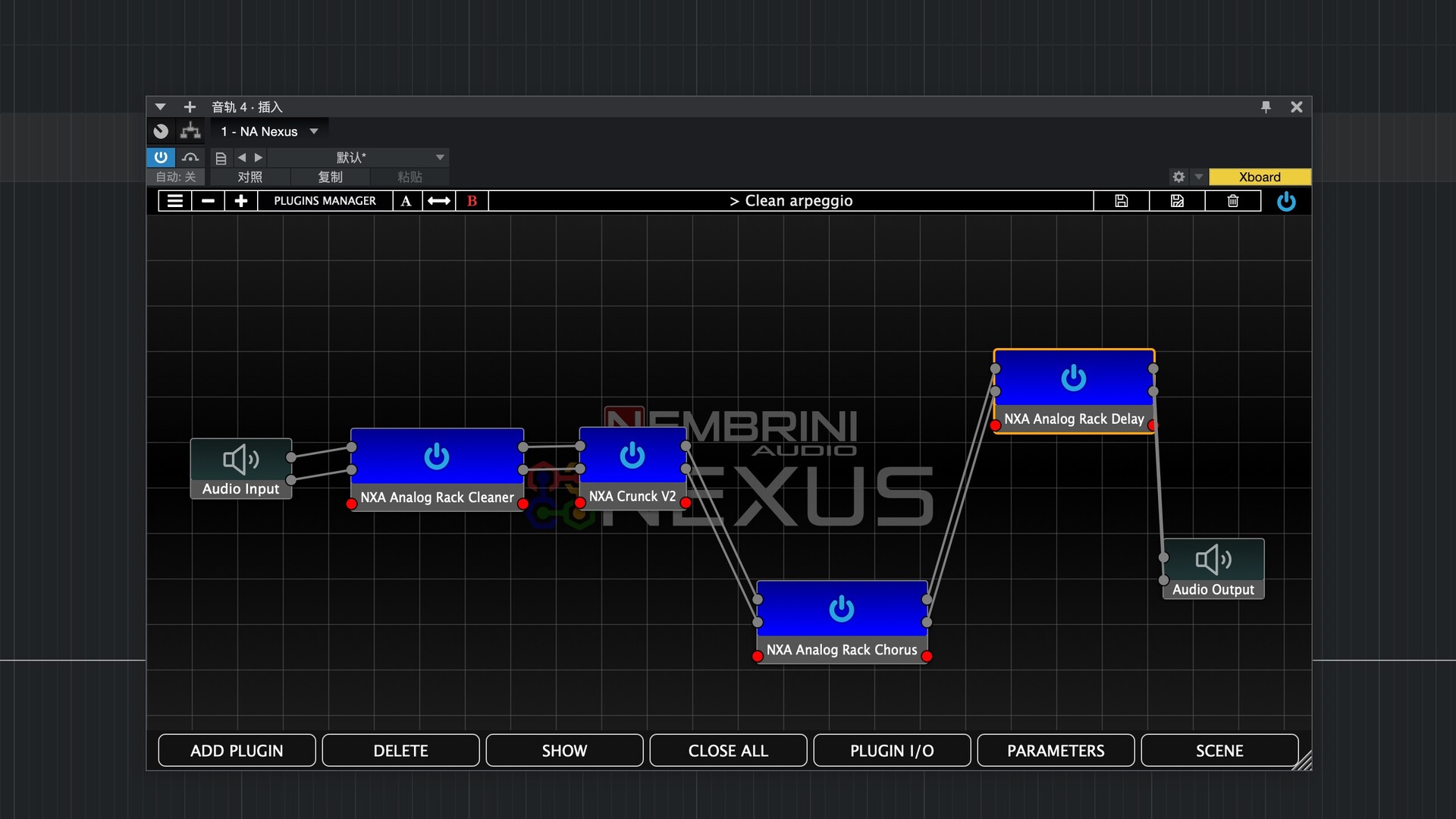The width and height of the screenshot is (1456, 819).
Task: Click the save-as preset icon
Action: (x=1177, y=201)
